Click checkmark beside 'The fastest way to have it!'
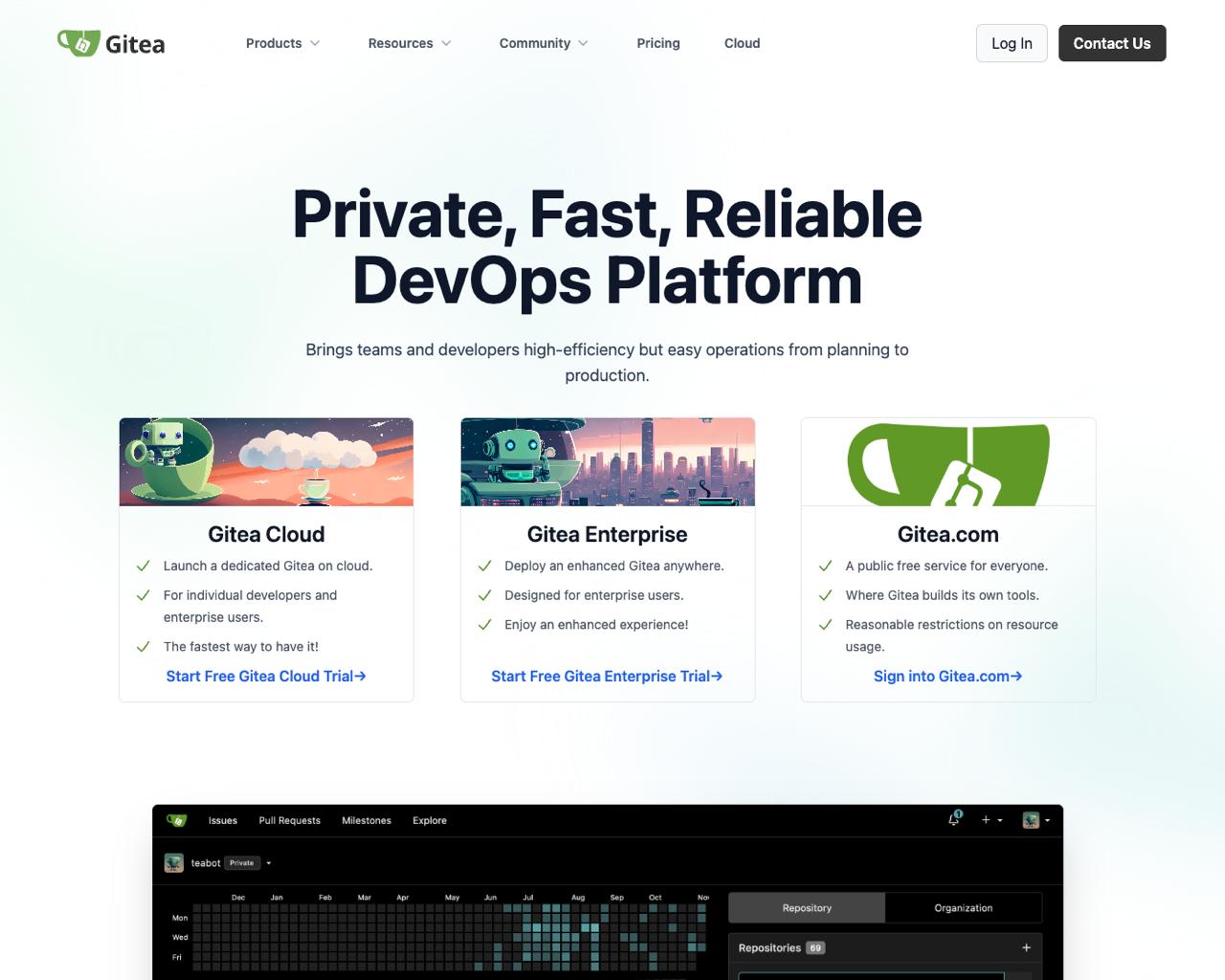1225x980 pixels. click(144, 647)
